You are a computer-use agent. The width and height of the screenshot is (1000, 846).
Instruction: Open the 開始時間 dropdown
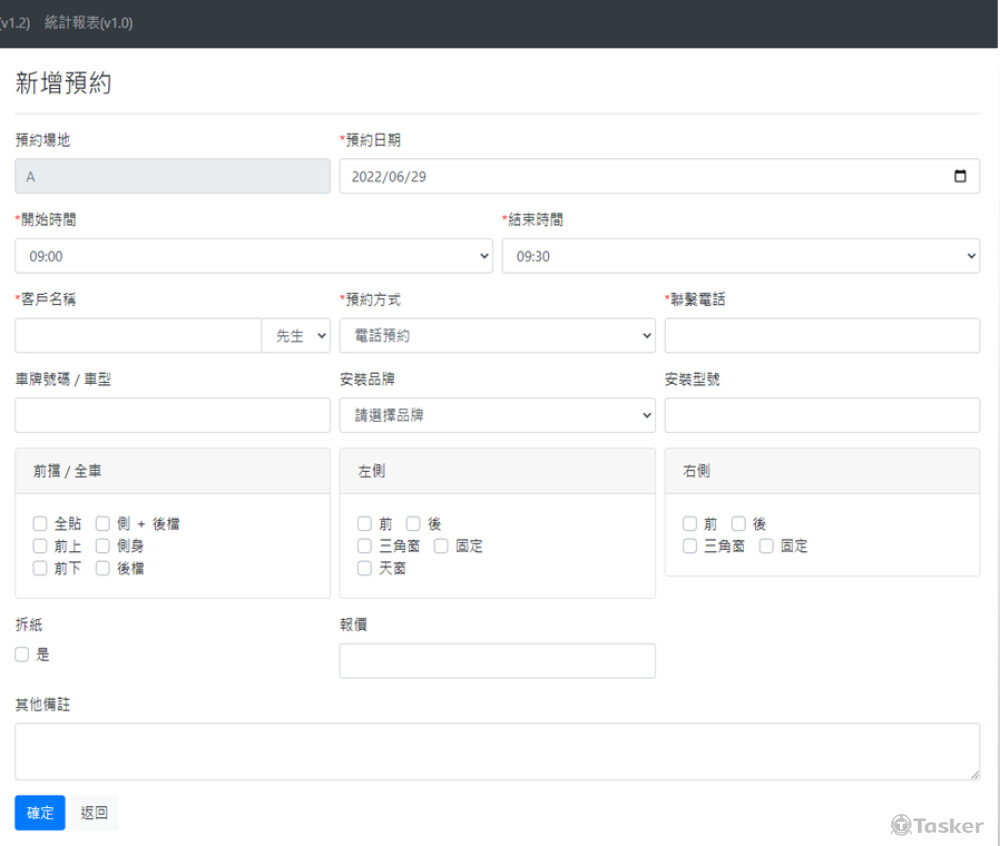coord(254,256)
